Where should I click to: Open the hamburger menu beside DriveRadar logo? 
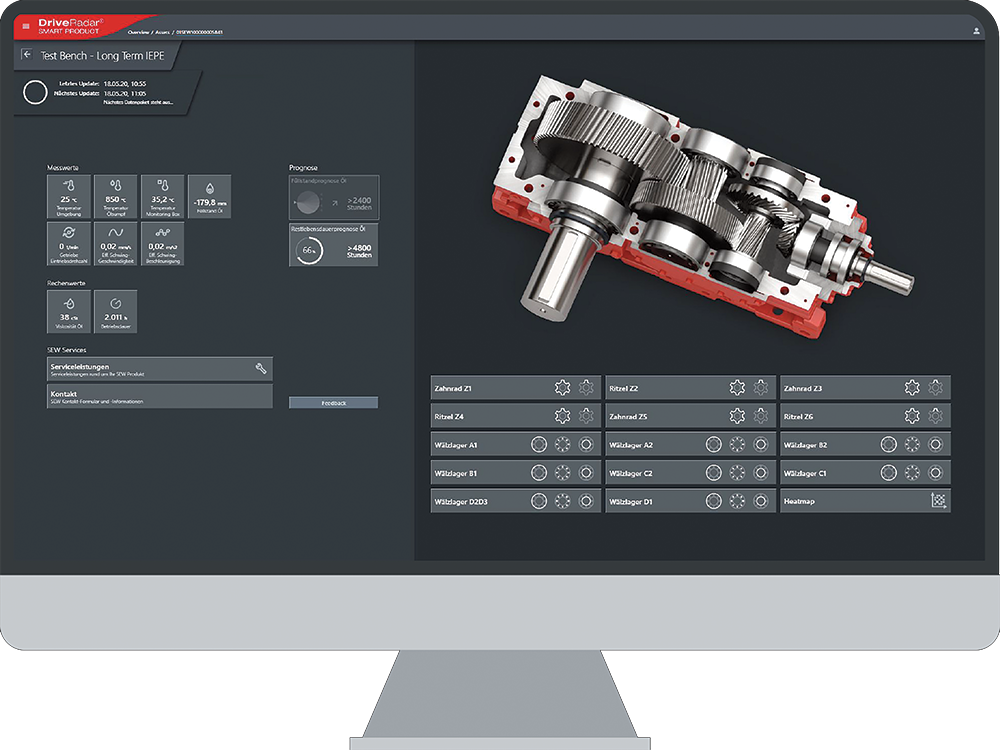click(x=26, y=27)
